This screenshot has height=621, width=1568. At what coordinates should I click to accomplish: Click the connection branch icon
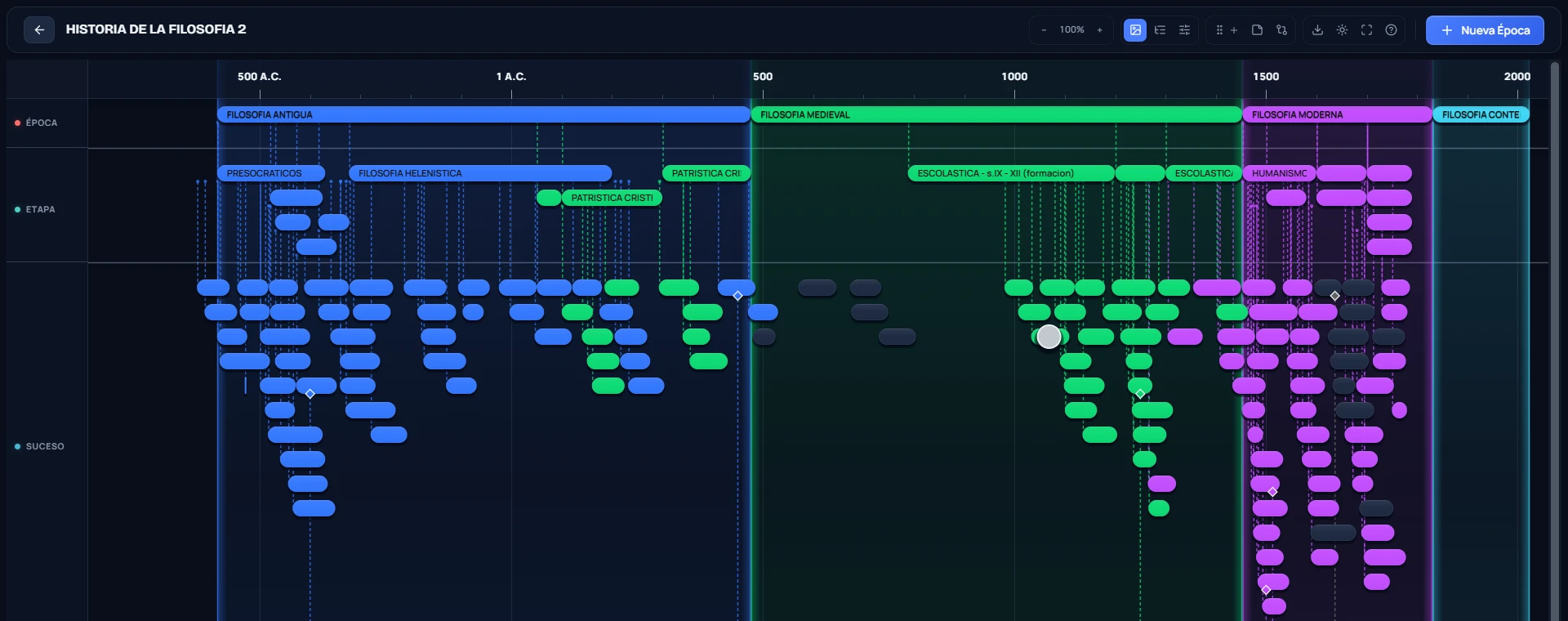[x=1281, y=30]
